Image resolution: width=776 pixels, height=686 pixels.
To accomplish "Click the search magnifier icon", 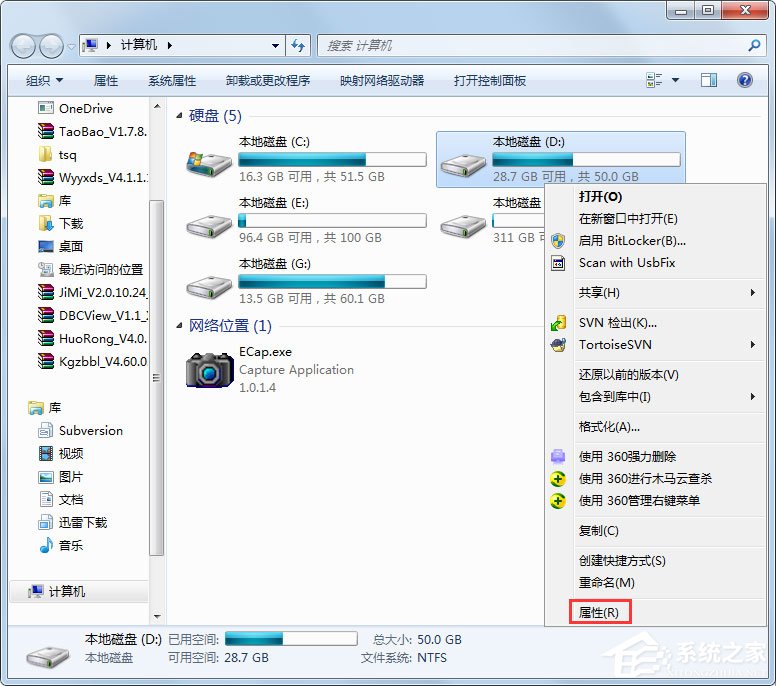I will tap(754, 46).
